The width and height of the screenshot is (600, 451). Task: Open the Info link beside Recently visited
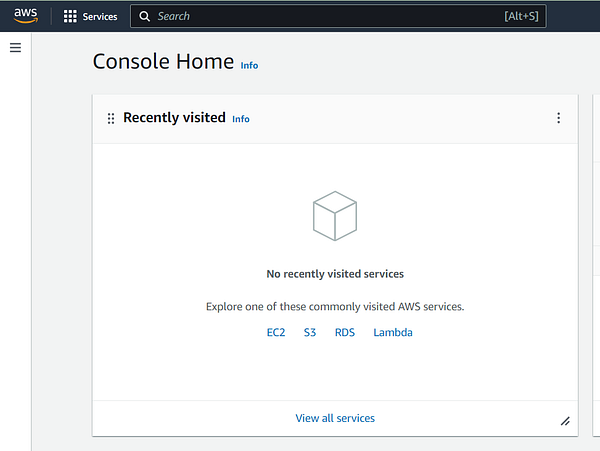tap(241, 119)
